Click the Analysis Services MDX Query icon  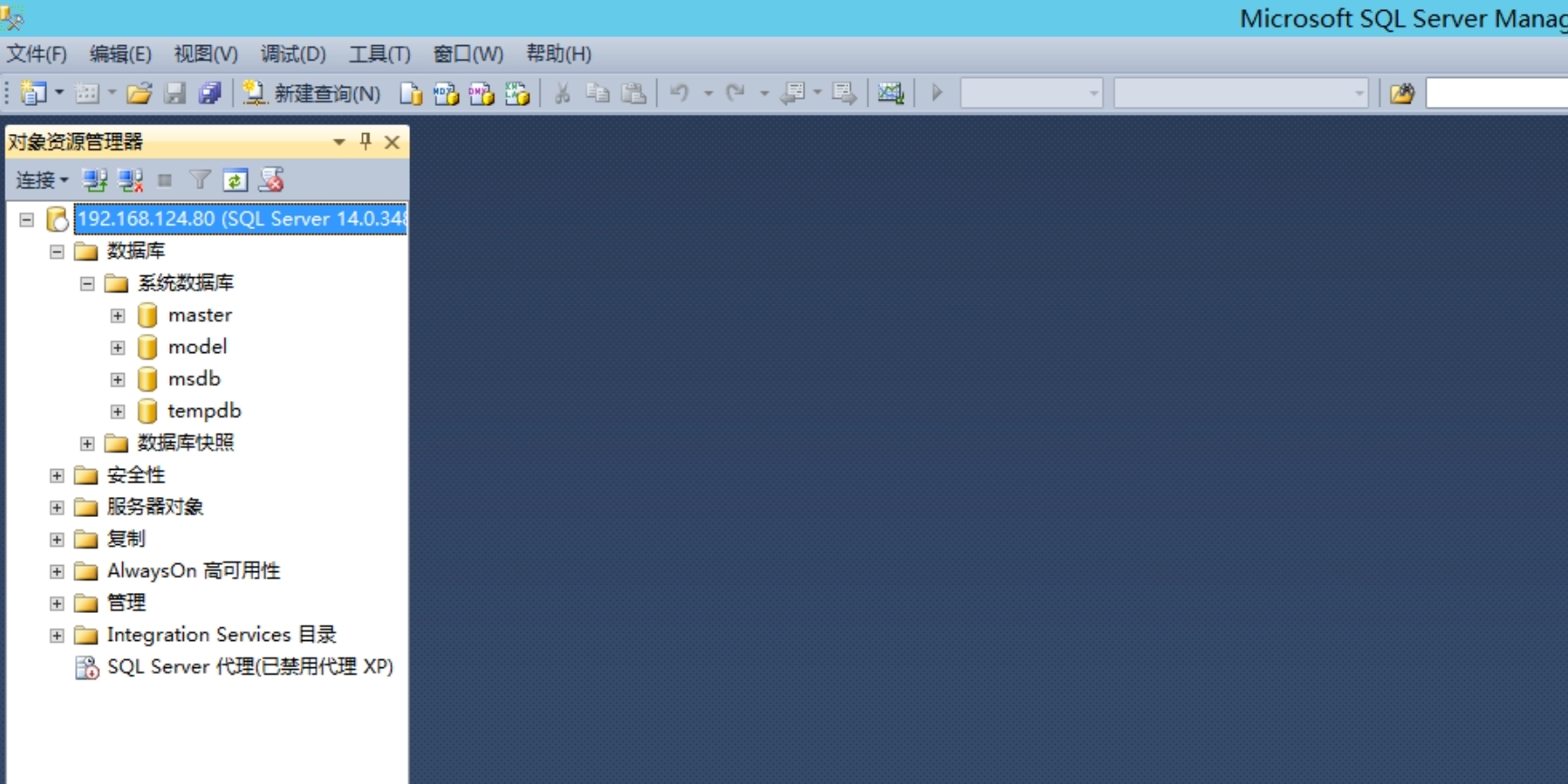pos(445,92)
